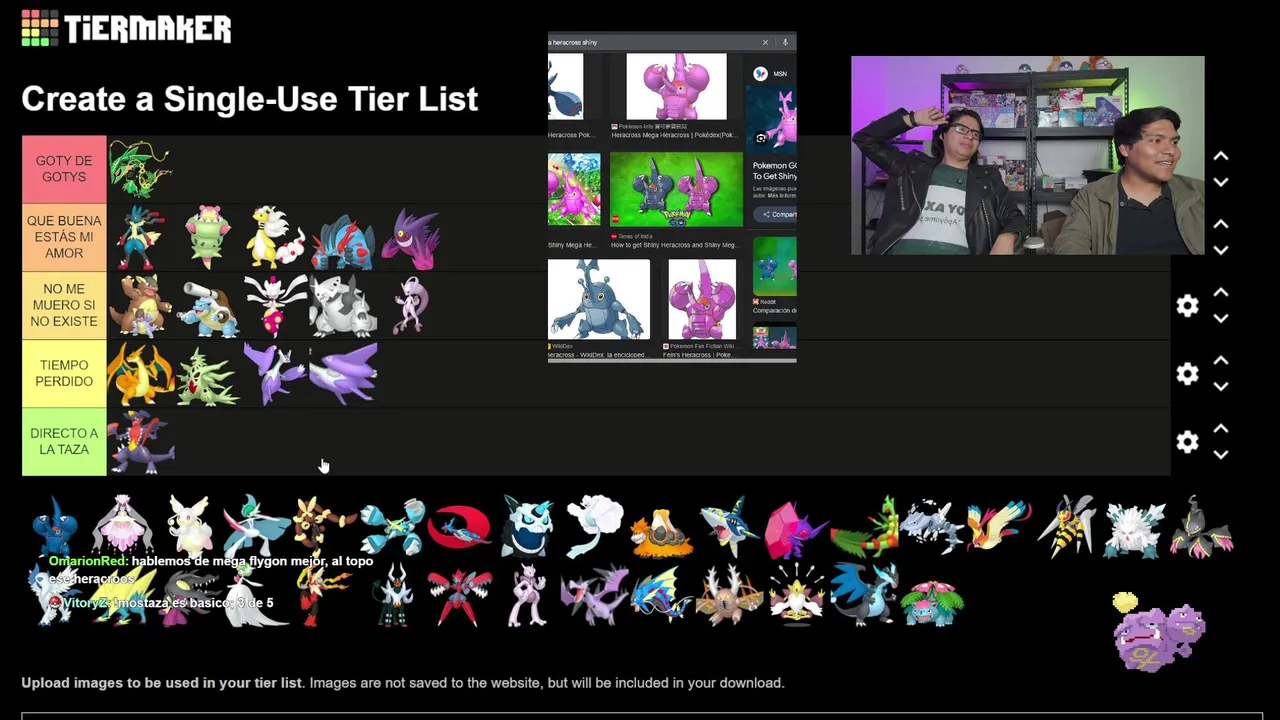Open settings gear for NO ME MUERO row
The width and height of the screenshot is (1280, 720).
(1187, 306)
